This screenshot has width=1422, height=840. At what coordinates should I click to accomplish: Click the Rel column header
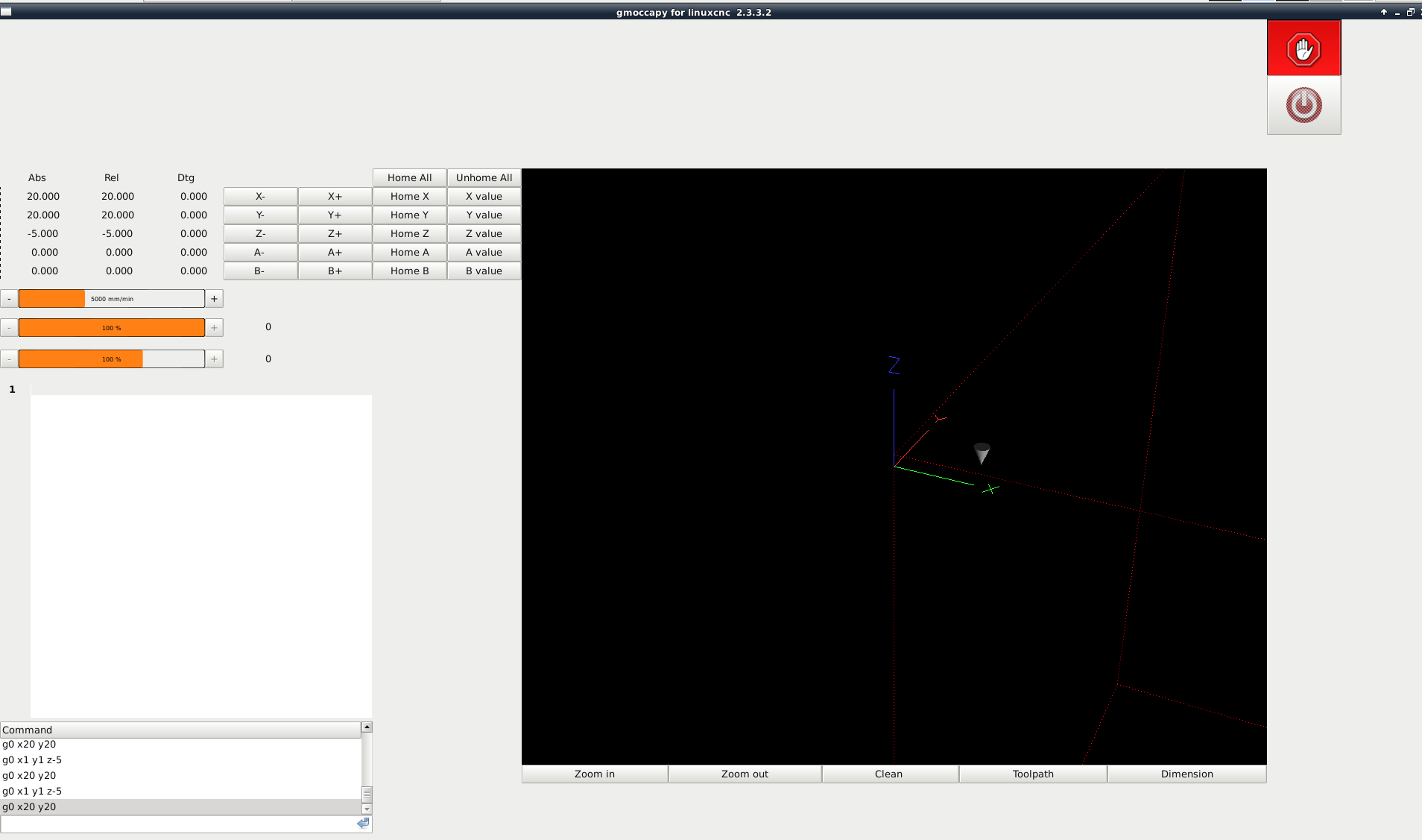112,177
